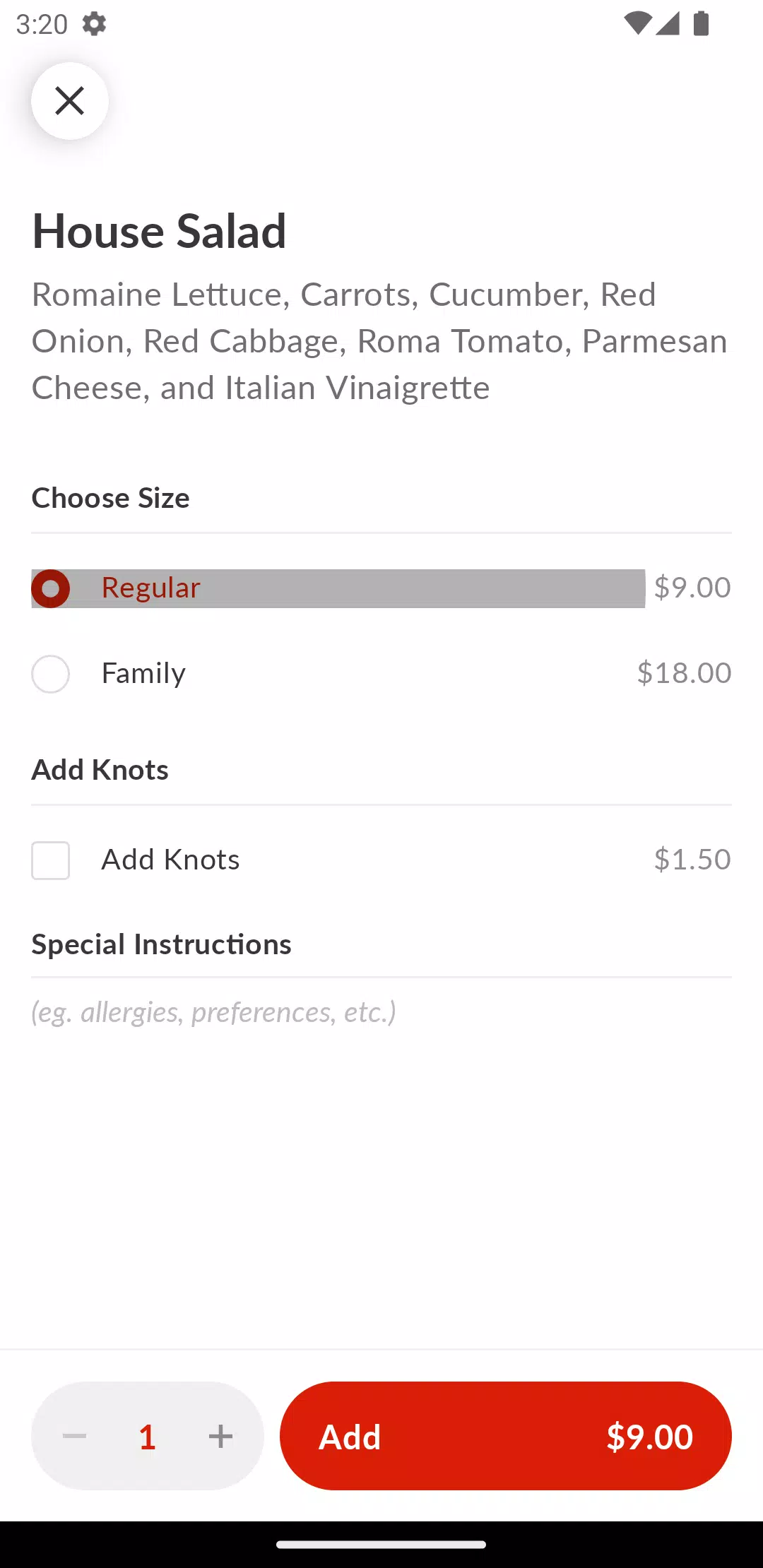Viewport: 763px width, 1568px height.
Task: Check the Add Knots checkbox
Action: [x=50, y=860]
